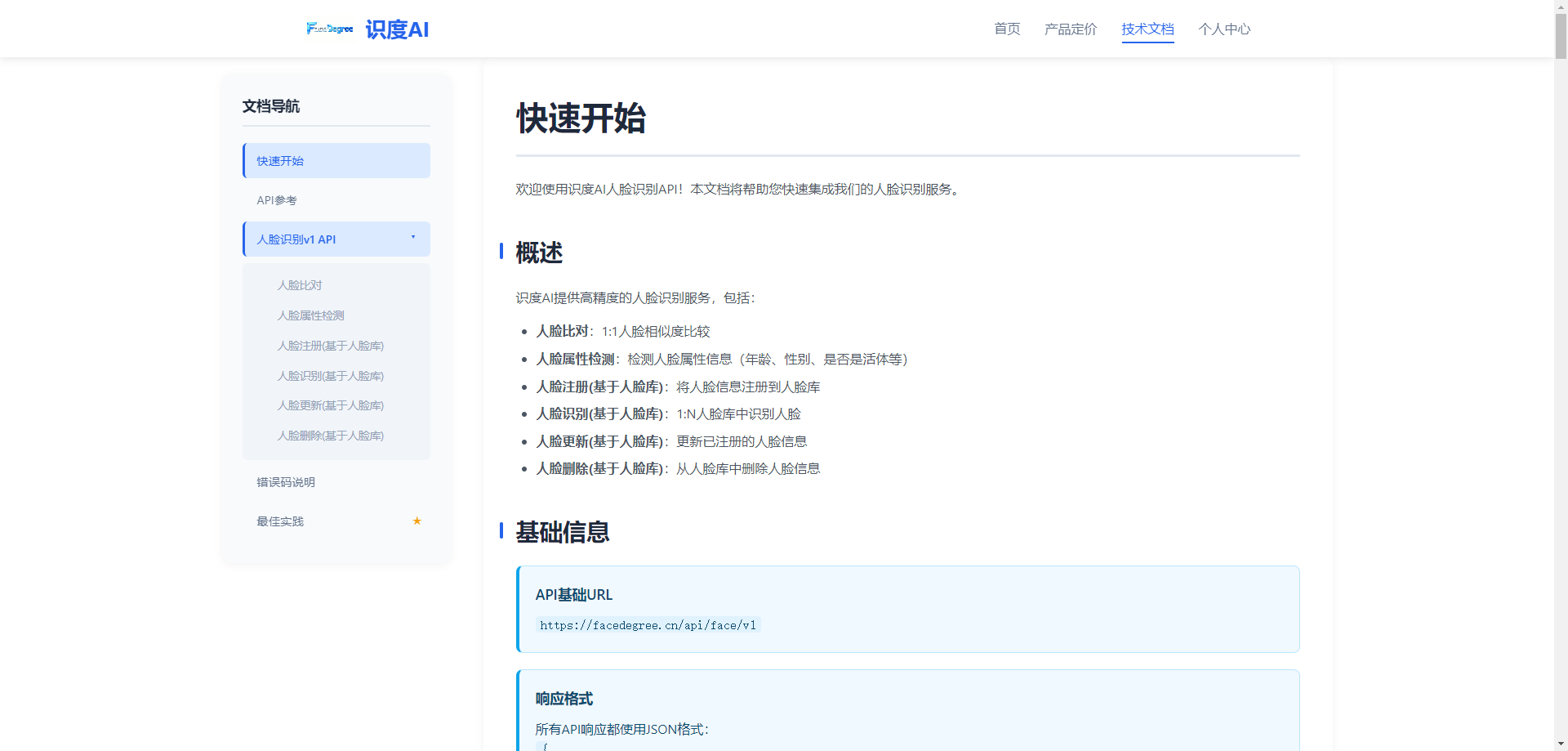Open API参考 in the sidebar
Image resolution: width=1568 pixels, height=751 pixels.
click(277, 200)
